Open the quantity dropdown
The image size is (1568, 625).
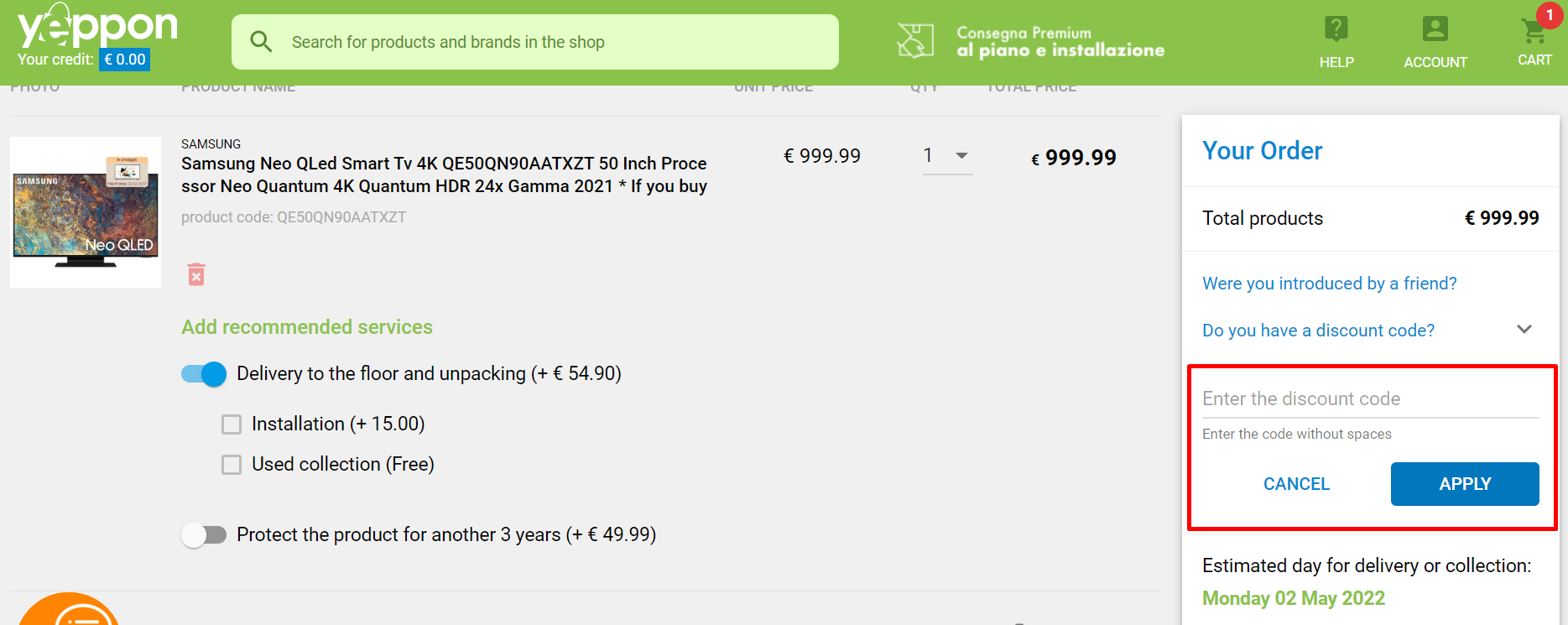(x=947, y=156)
